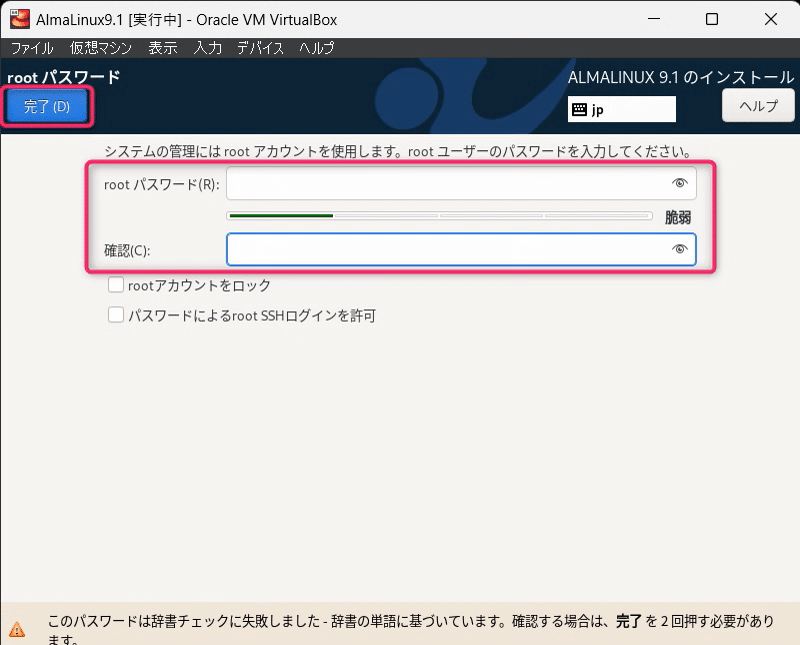Open the ファイル menu

coord(32,48)
